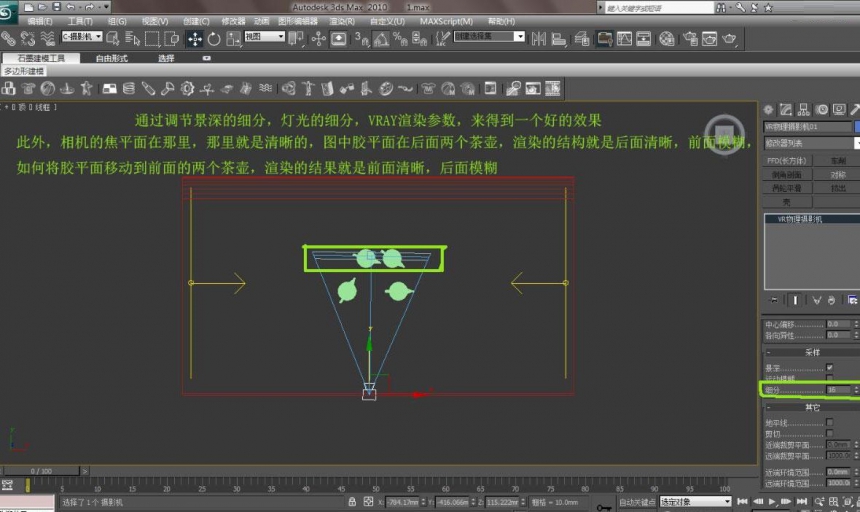The width and height of the screenshot is (860, 512).
Task: Click the Play Animation button
Action: [772, 502]
